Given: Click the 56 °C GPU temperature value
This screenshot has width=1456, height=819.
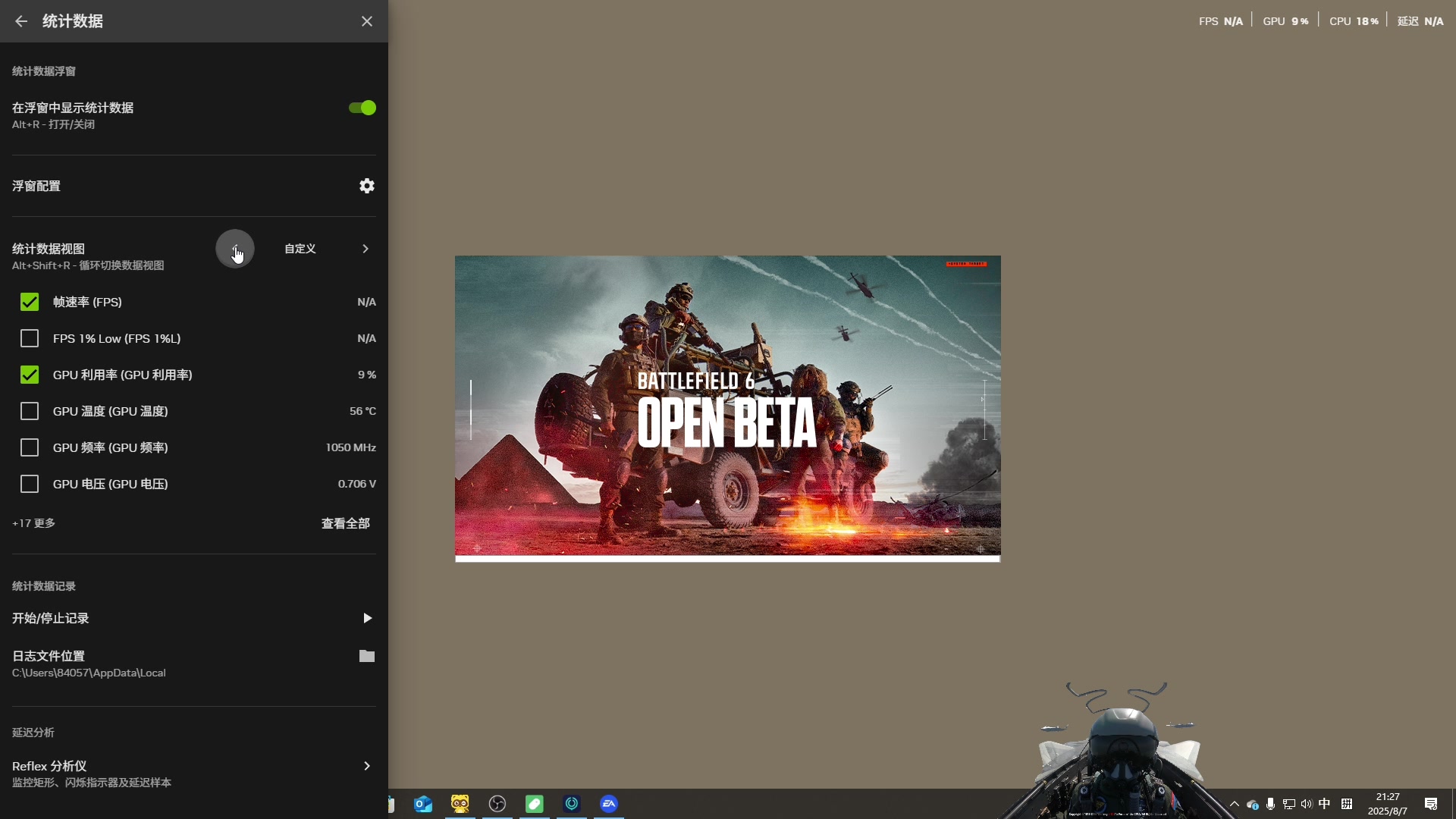Looking at the screenshot, I should point(362,411).
